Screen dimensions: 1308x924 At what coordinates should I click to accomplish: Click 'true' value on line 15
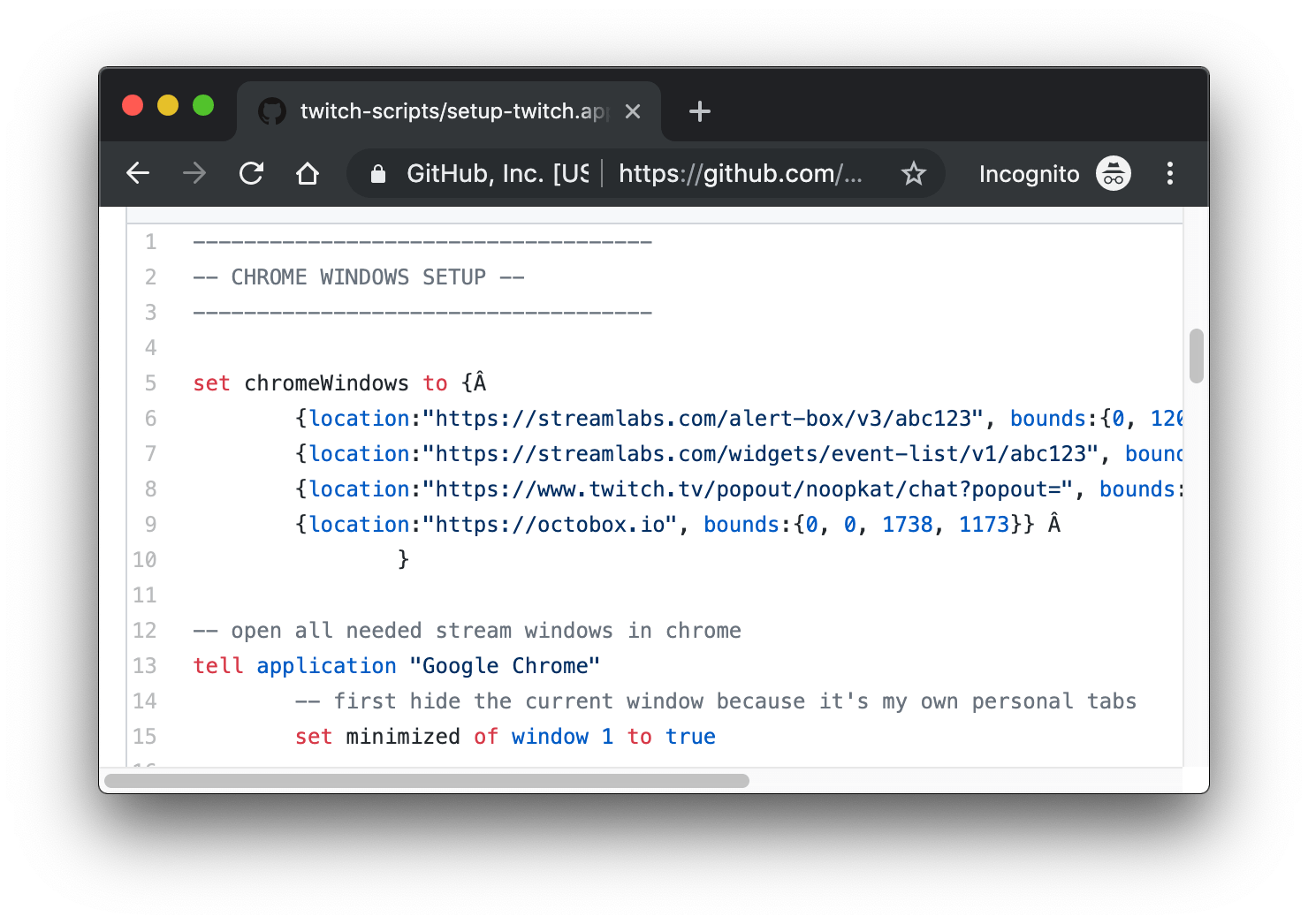[691, 737]
